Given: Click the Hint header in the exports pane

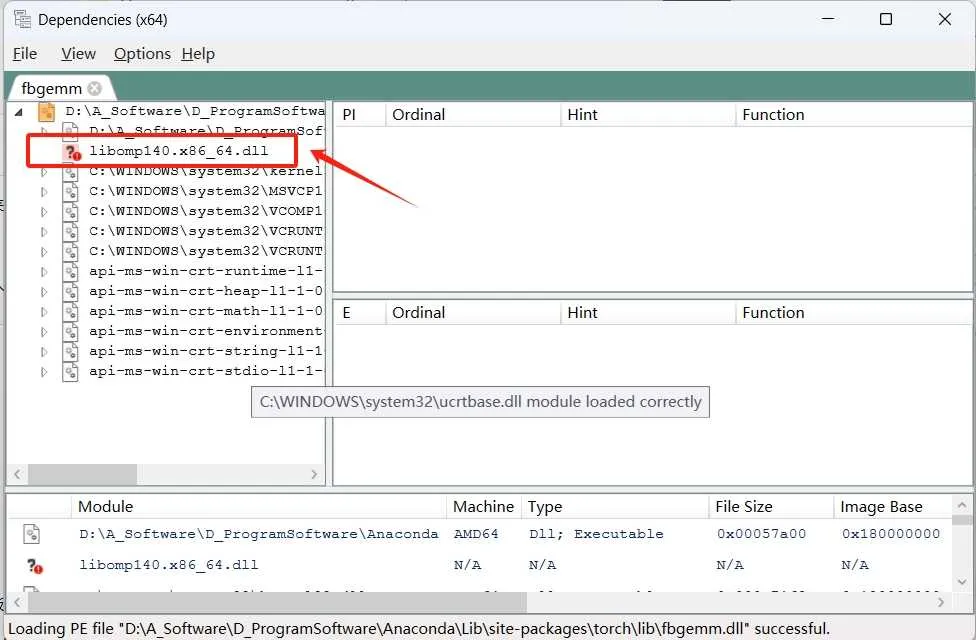Looking at the screenshot, I should (648, 313).
